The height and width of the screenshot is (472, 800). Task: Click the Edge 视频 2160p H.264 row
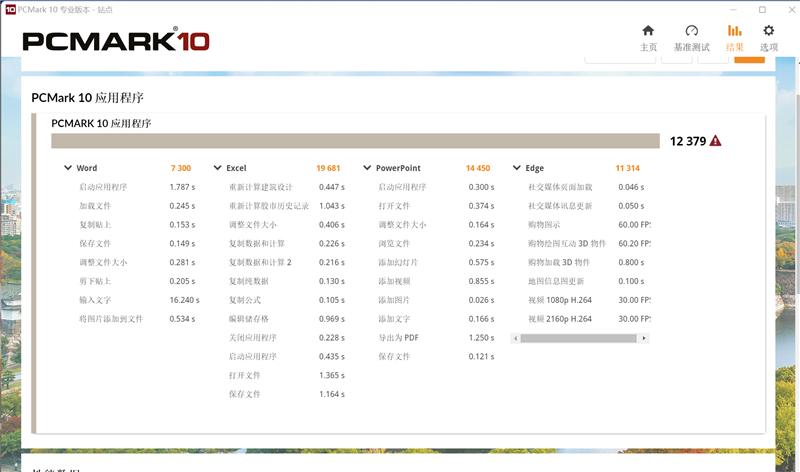(x=589, y=319)
